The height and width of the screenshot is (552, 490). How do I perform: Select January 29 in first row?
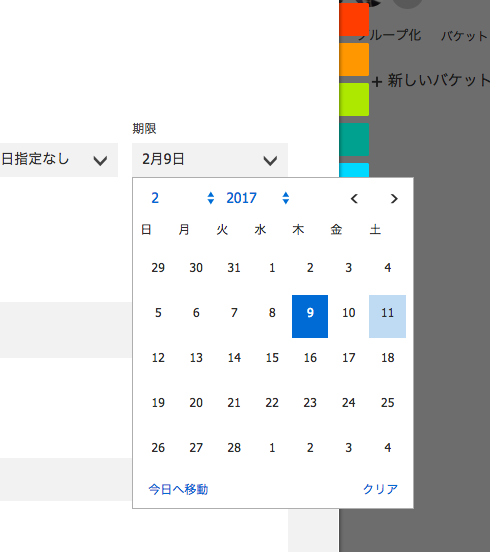(158, 268)
